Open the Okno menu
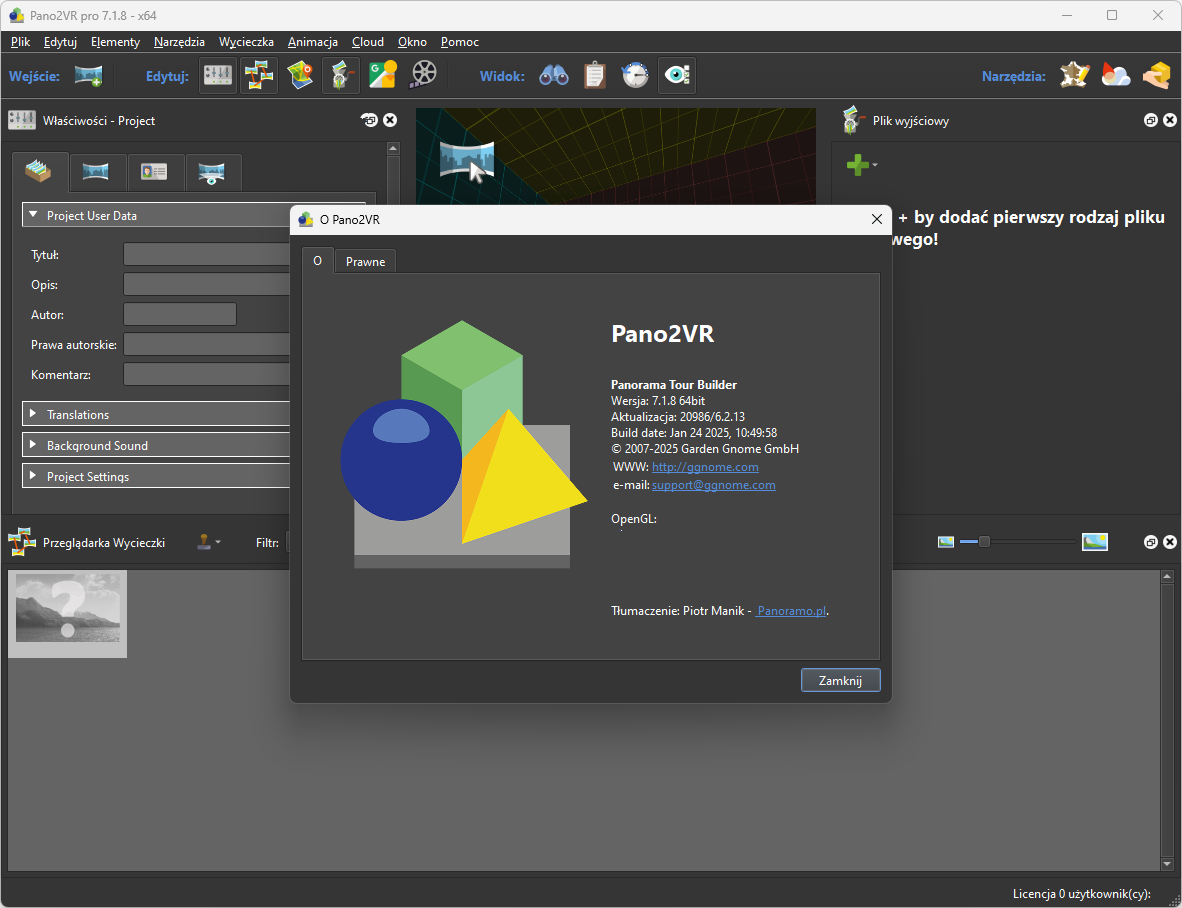 pos(412,41)
